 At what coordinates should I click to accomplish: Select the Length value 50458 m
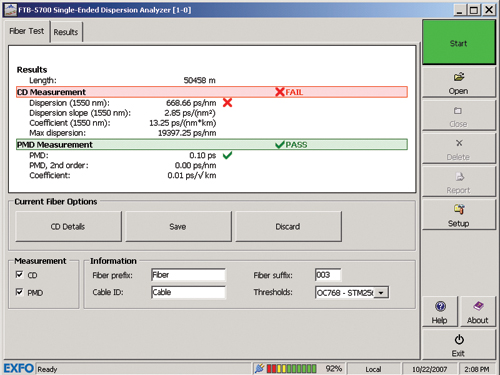(199, 80)
